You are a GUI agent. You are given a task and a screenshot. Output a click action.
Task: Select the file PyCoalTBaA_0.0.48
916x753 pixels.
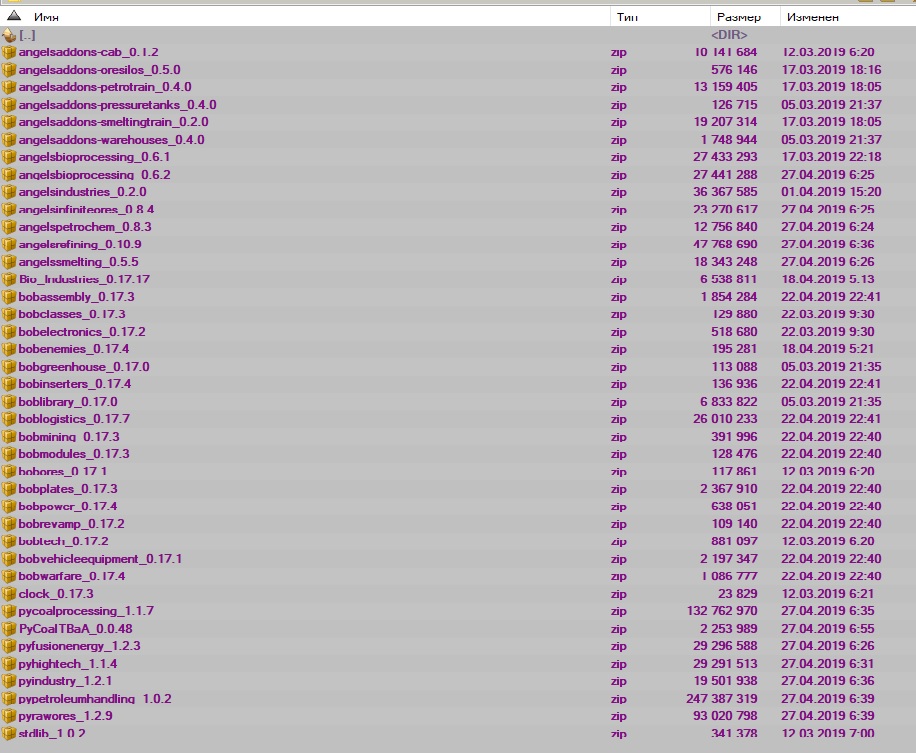pyautogui.click(x=76, y=629)
